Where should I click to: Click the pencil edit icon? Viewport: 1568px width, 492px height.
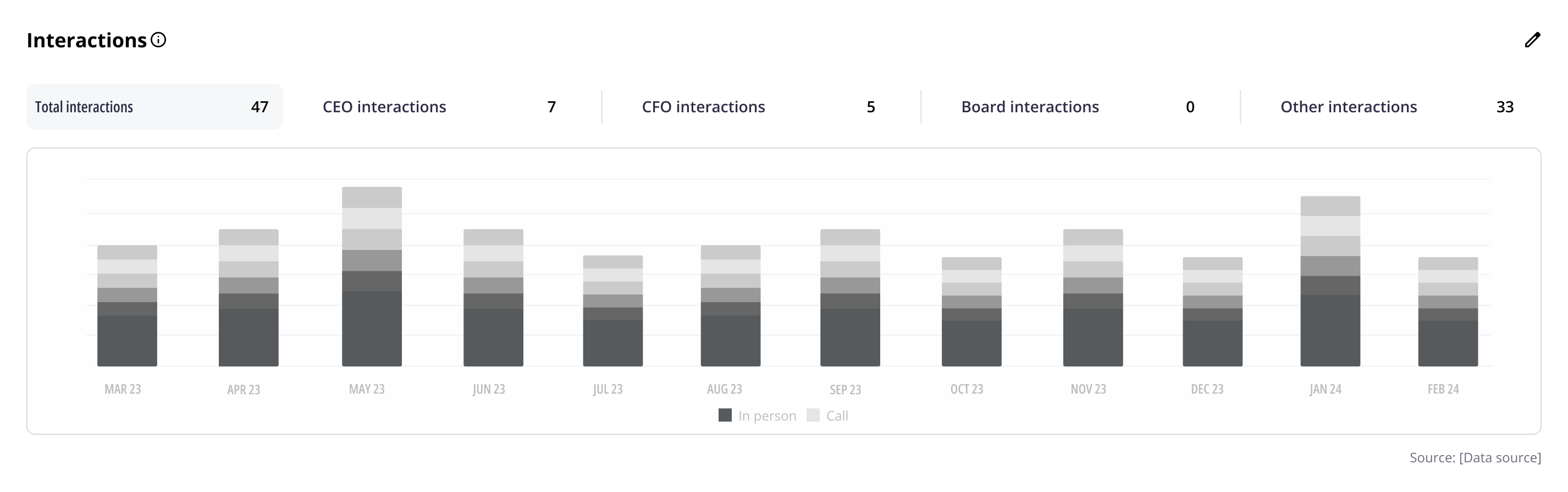pos(1532,40)
